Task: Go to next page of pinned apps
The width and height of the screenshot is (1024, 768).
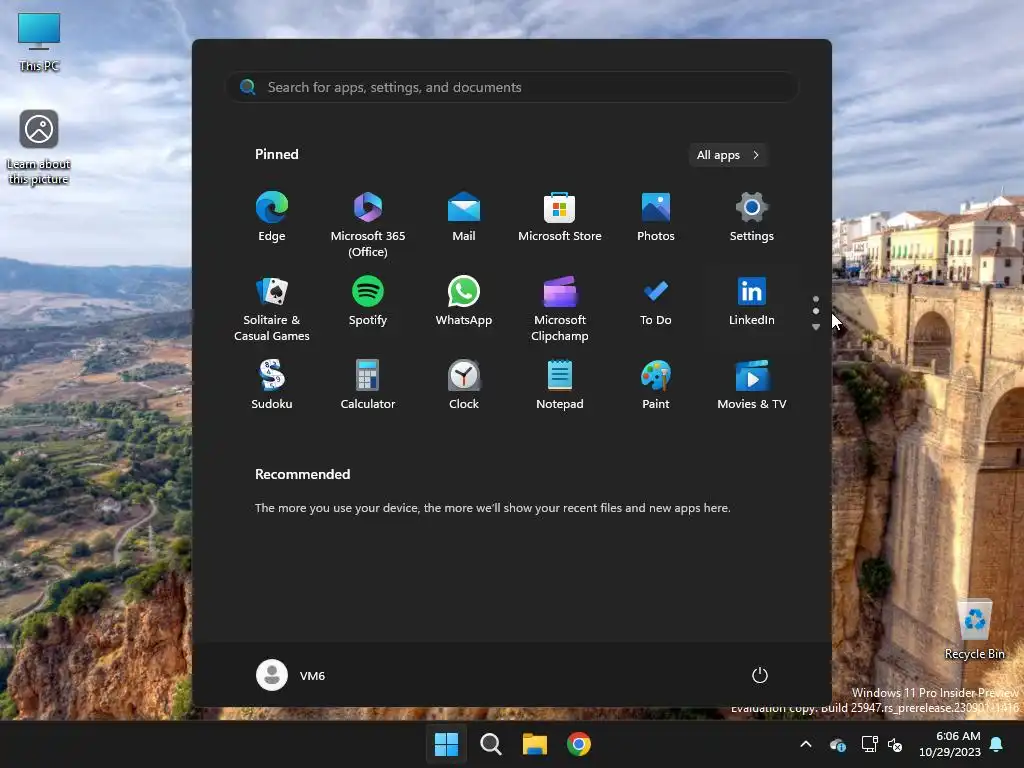Action: (x=816, y=327)
